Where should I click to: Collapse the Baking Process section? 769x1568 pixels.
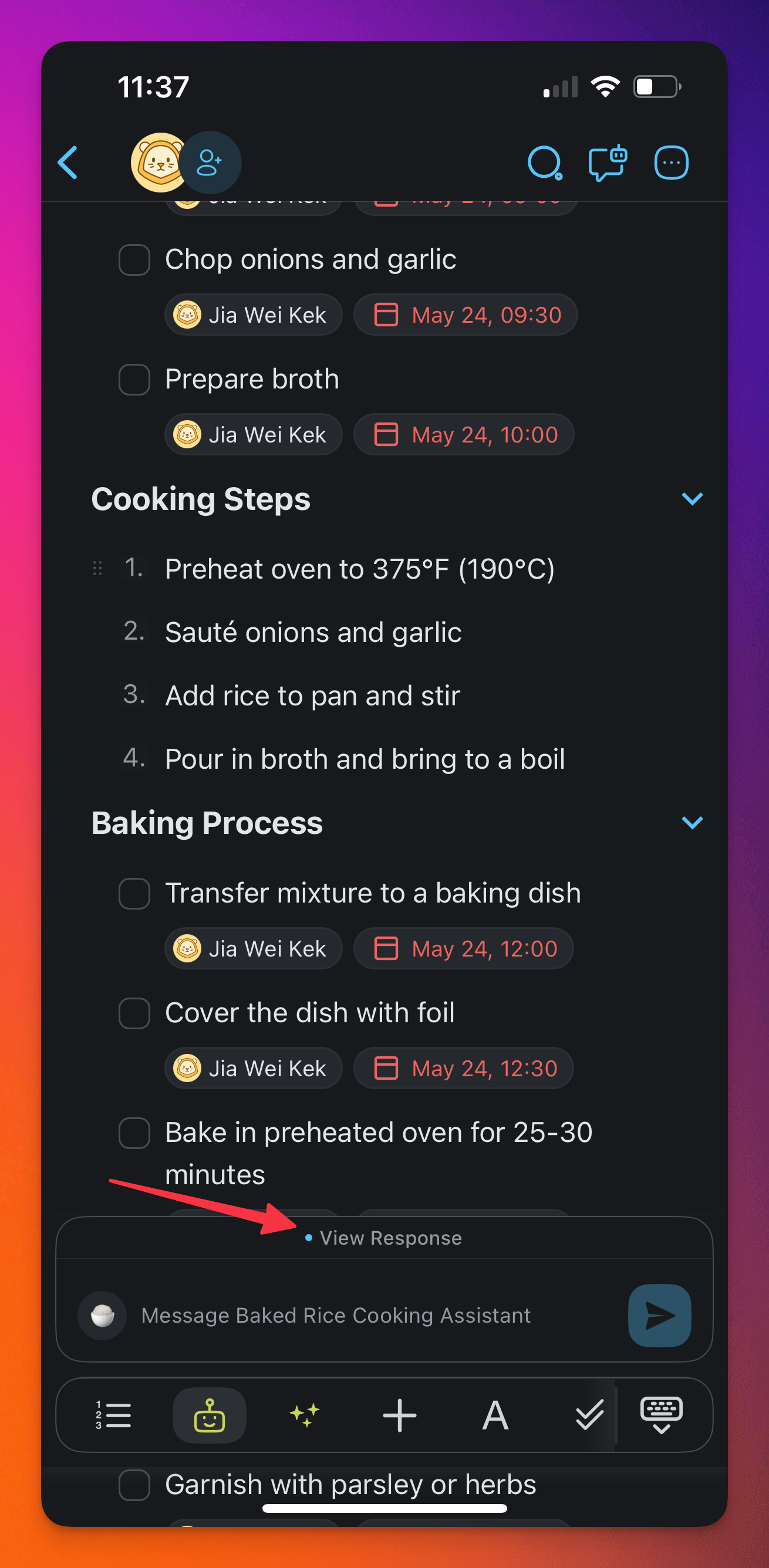pyautogui.click(x=692, y=823)
